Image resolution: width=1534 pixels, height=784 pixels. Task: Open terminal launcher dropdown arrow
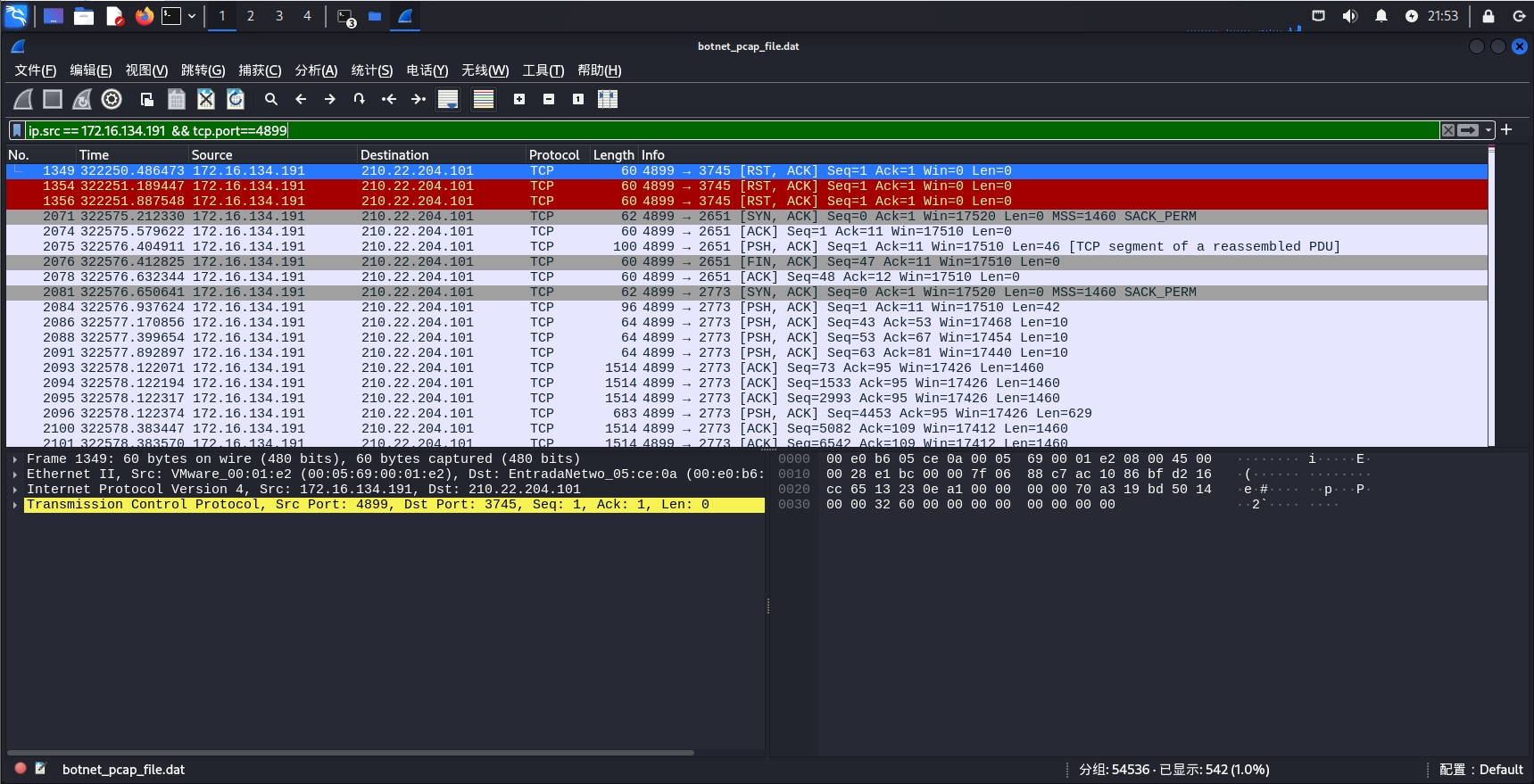(191, 16)
